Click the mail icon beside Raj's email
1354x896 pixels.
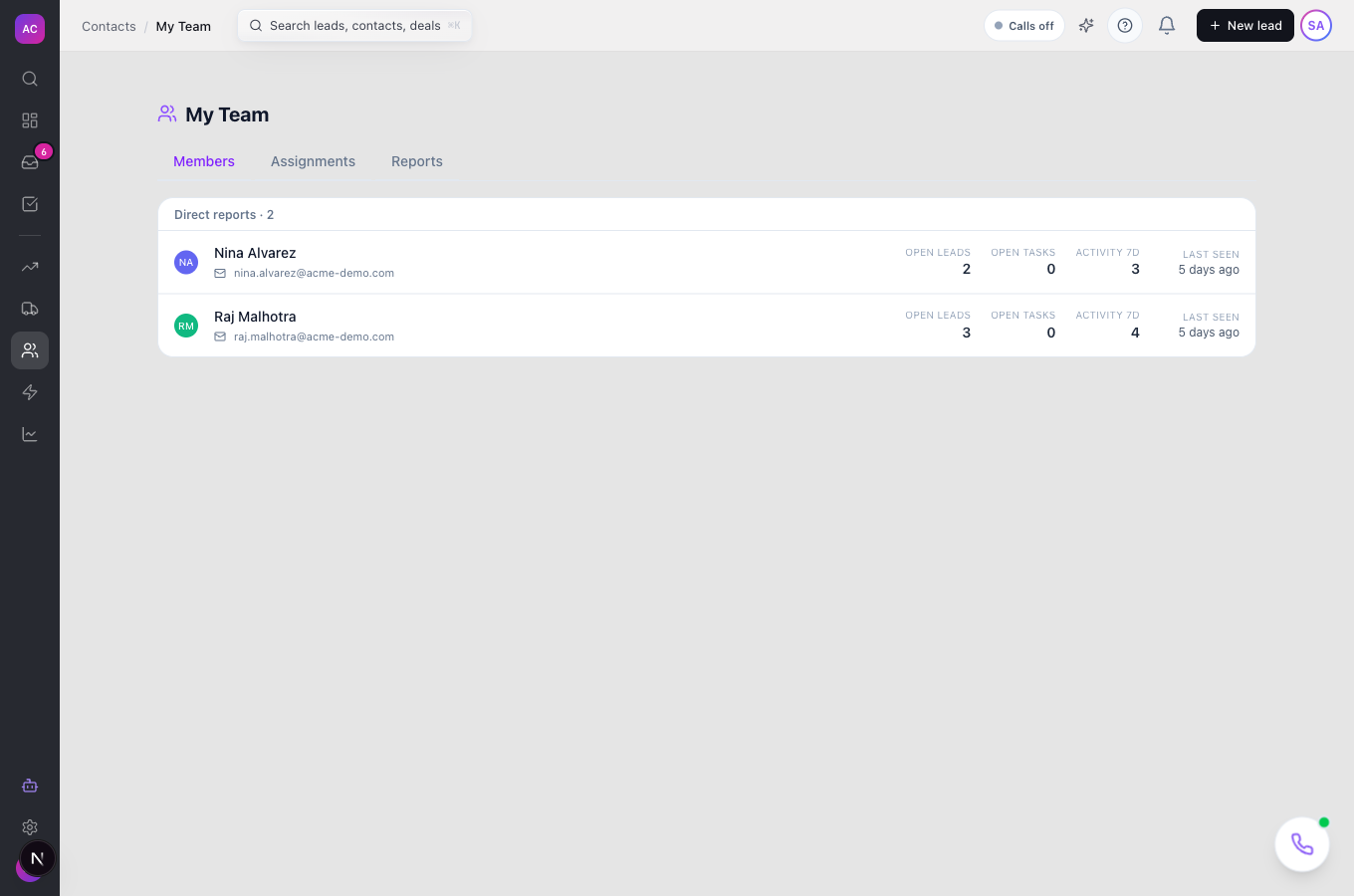click(220, 336)
